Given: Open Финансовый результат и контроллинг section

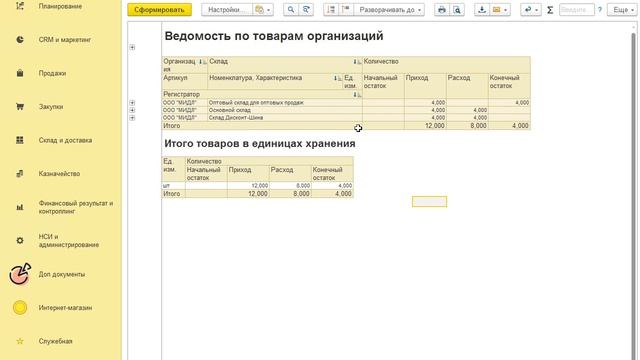Looking at the screenshot, I should point(76,207).
